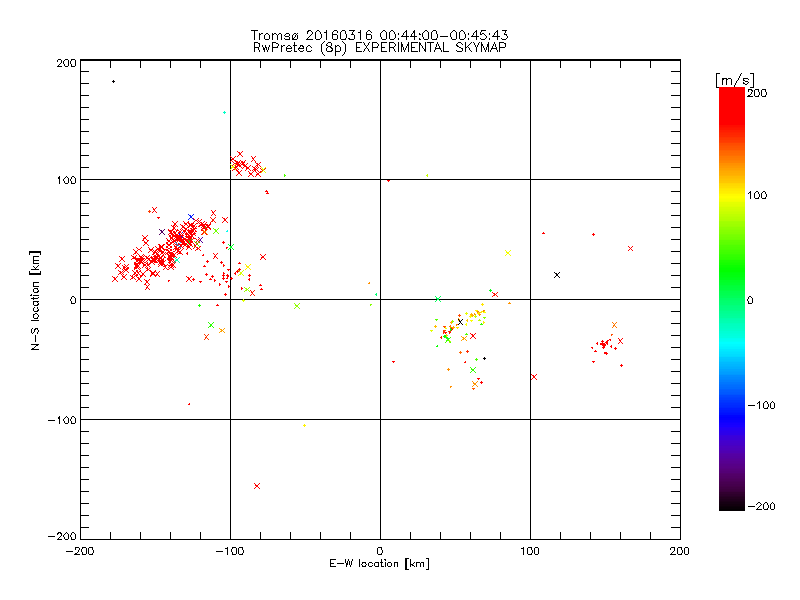Click the lone red dot near y=-87 km
800x600 pixels.
pos(189,404)
